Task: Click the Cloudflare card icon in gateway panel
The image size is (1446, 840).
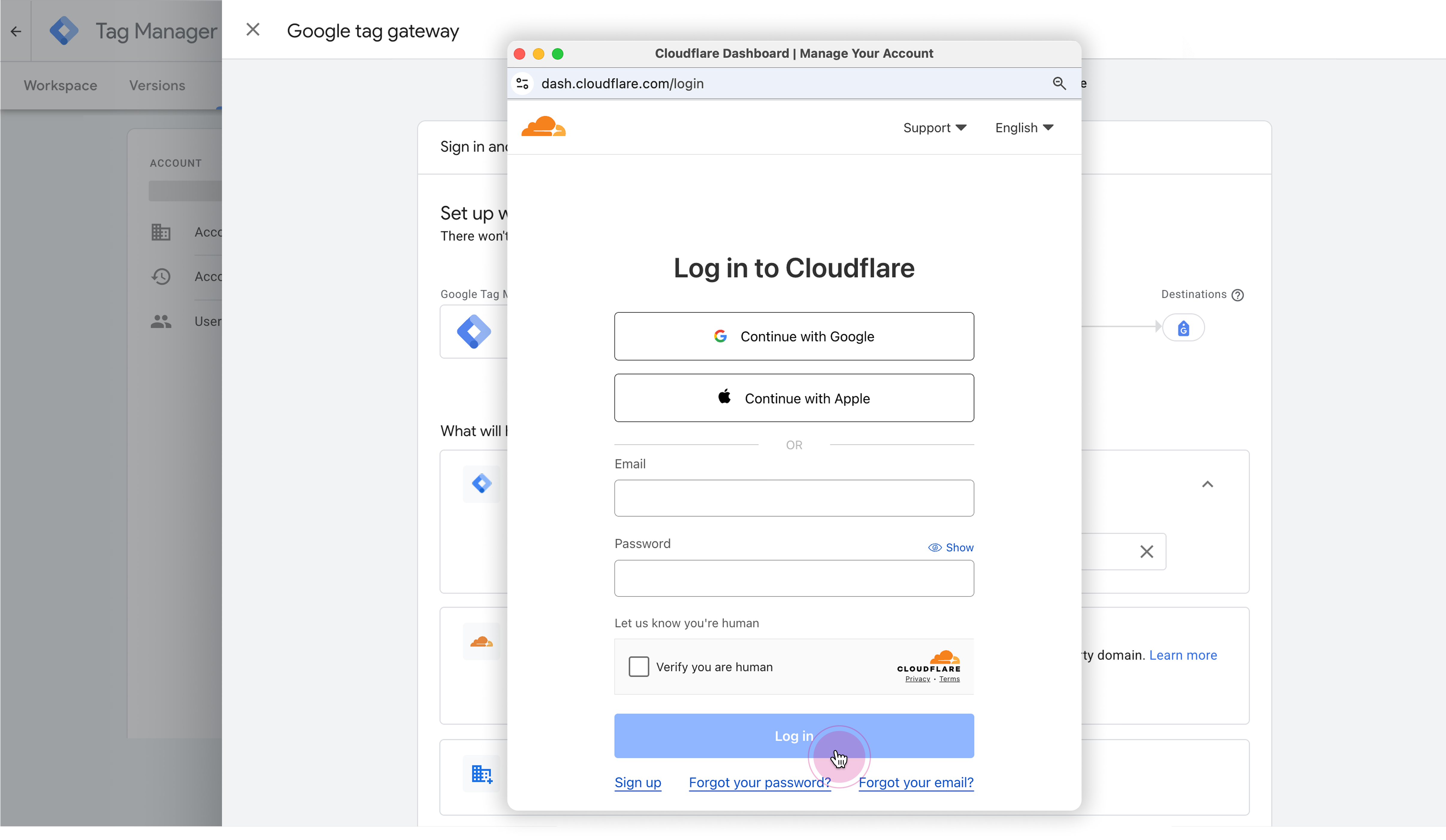Action: pos(481,642)
